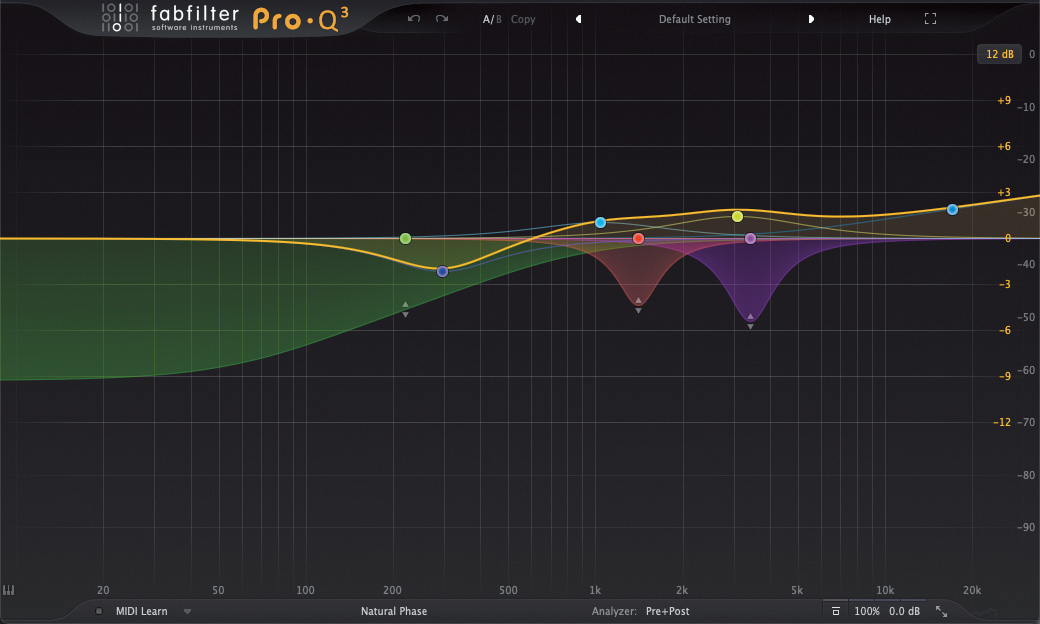
Task: Adjust the 0.0 dB output gain value
Action: point(905,611)
